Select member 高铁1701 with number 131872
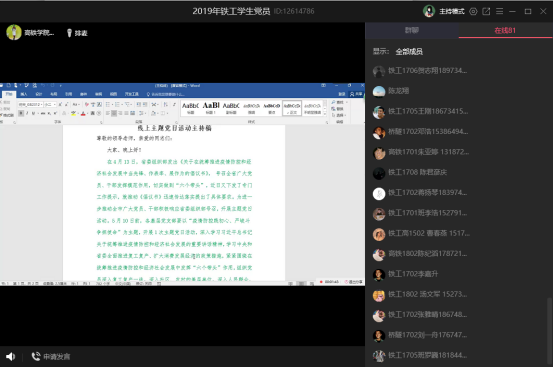 (459, 152)
